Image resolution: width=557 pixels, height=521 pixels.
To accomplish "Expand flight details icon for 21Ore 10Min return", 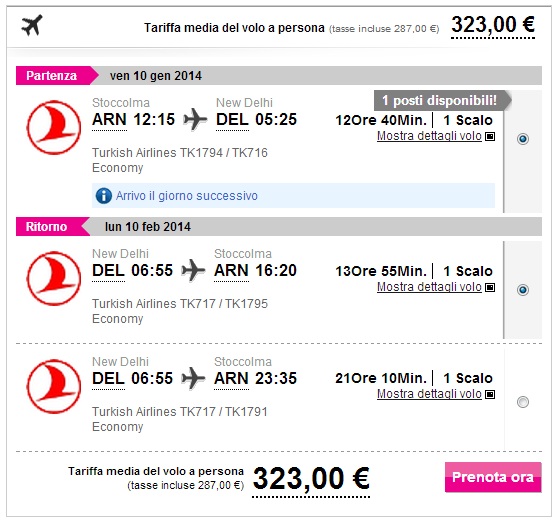I will pos(490,395).
